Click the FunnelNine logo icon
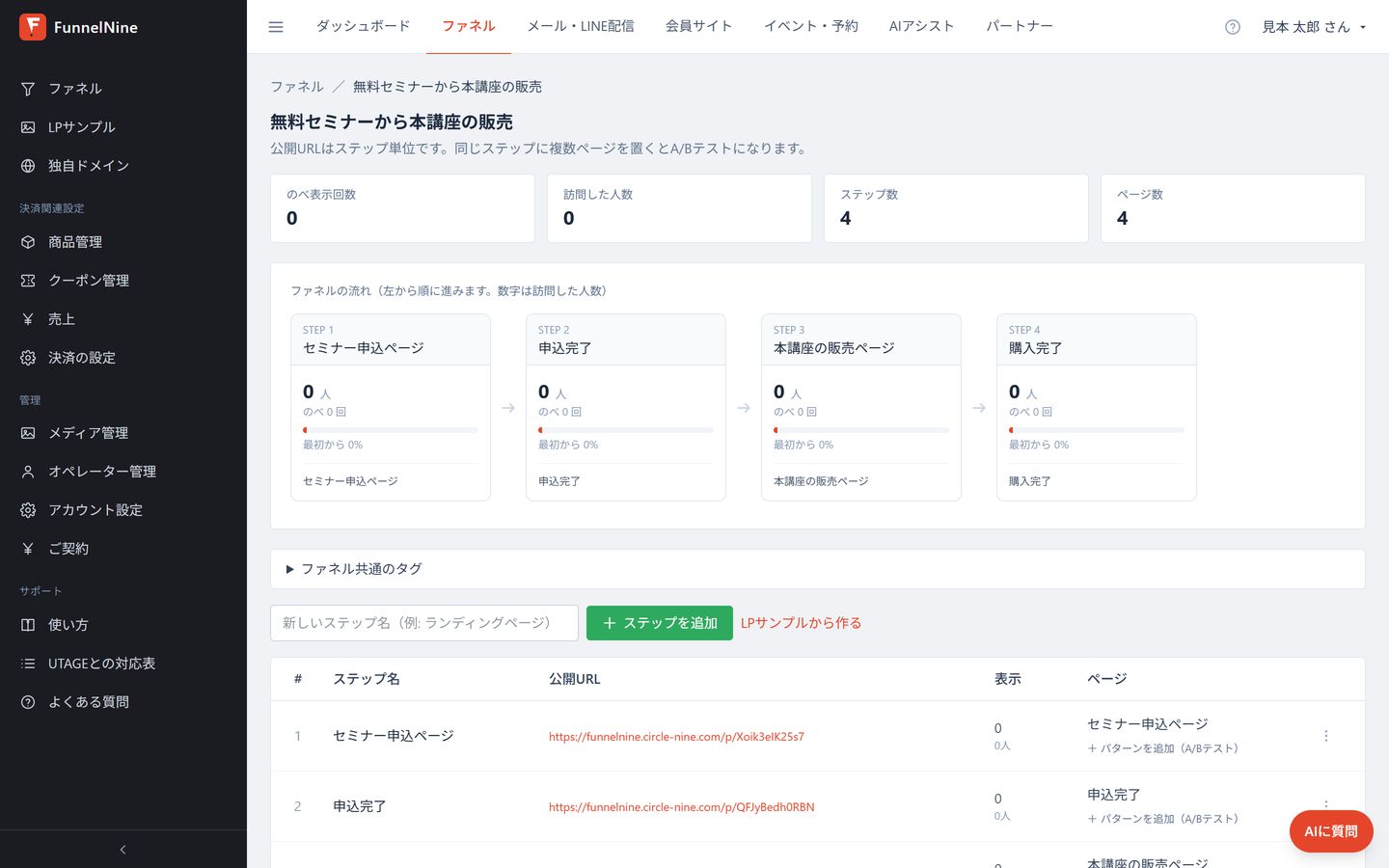This screenshot has width=1389, height=868. coord(33,27)
